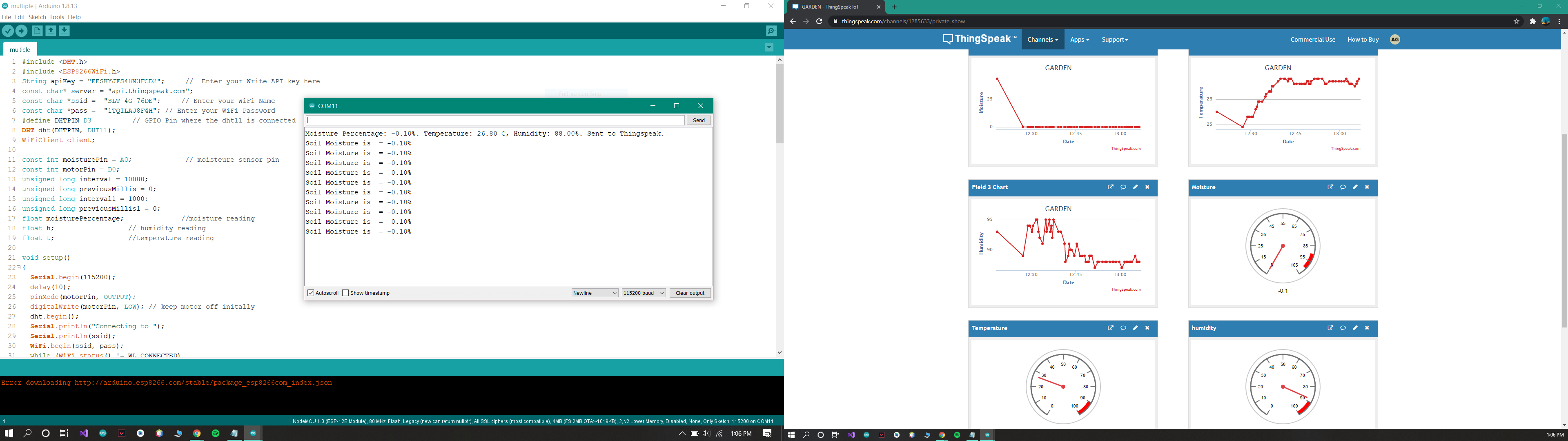Open the Sketch menu in Arduino
The image size is (1568, 441).
point(37,16)
